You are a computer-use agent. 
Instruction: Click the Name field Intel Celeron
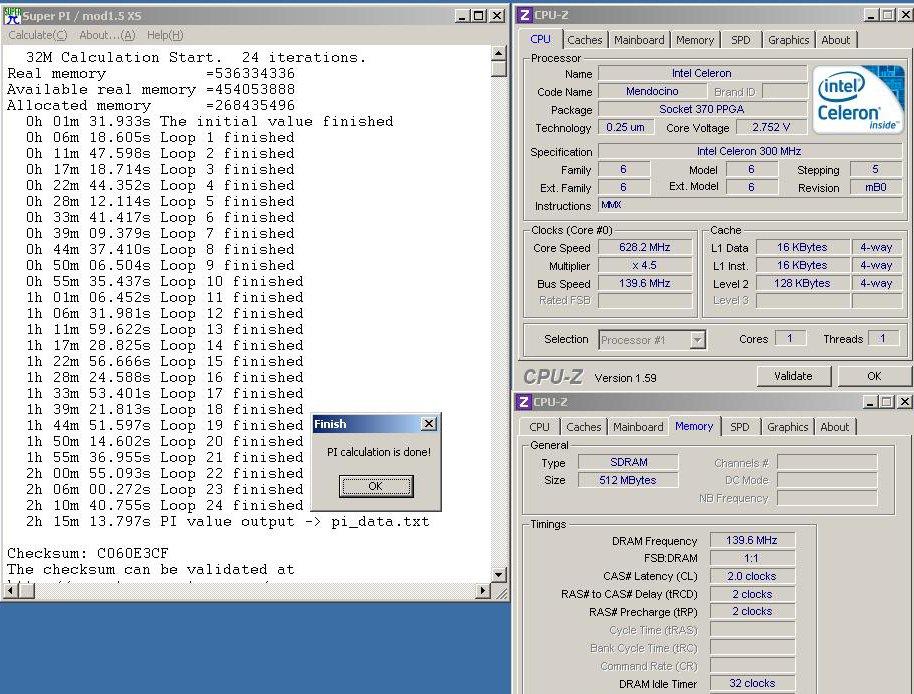coord(702,73)
